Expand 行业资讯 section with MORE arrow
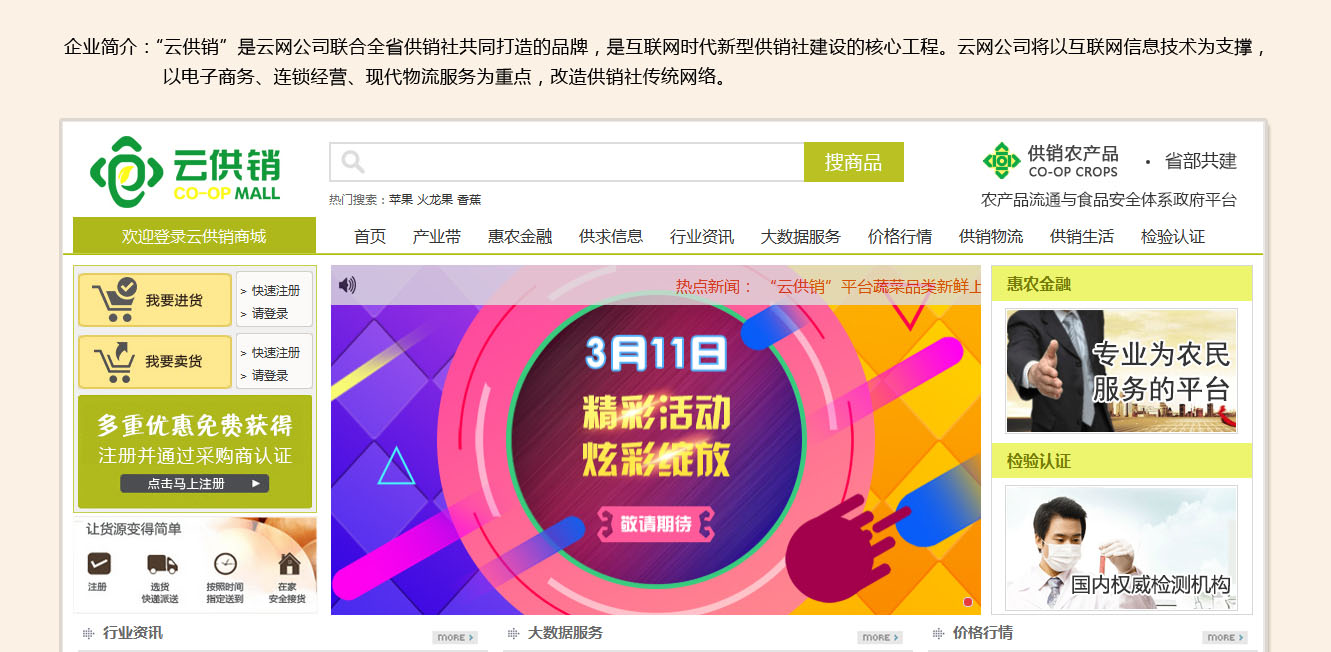The image size is (1331, 652). click(x=455, y=637)
